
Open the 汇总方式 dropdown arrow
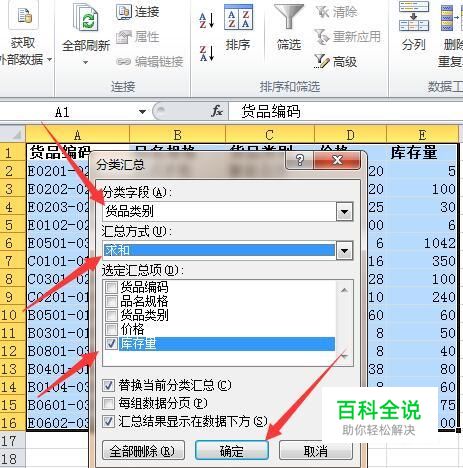click(x=344, y=251)
